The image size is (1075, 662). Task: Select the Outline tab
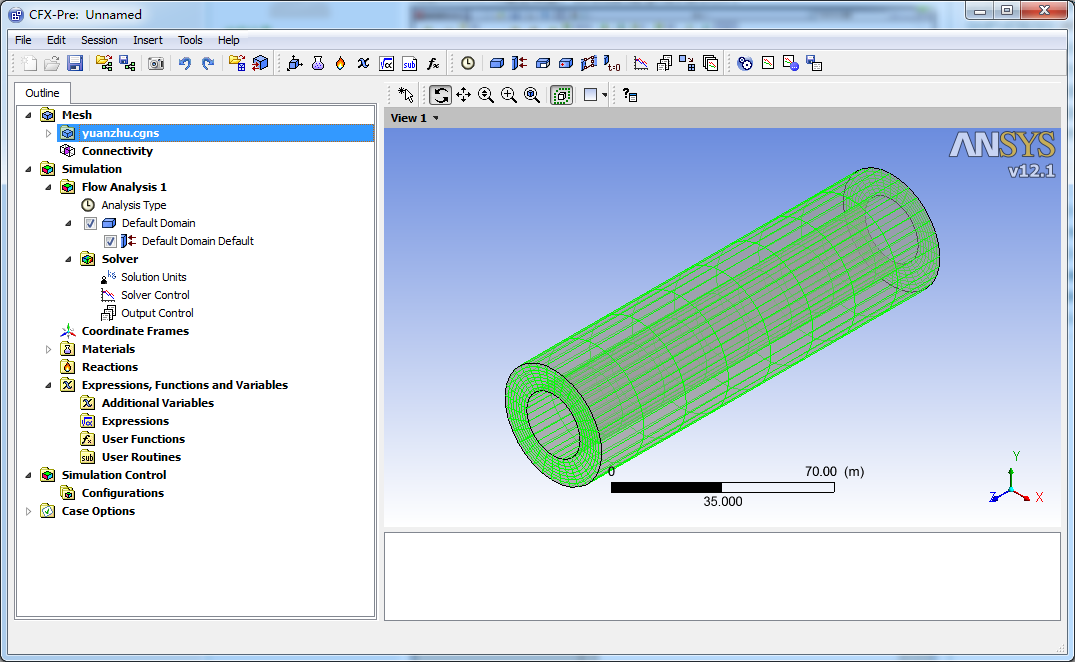coord(43,93)
